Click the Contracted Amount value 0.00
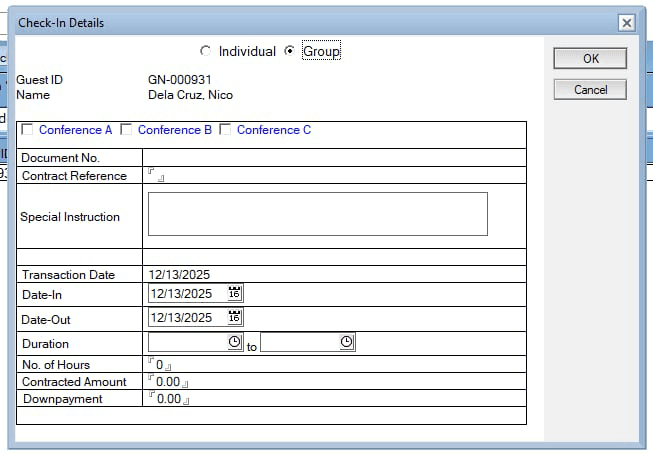 168,382
